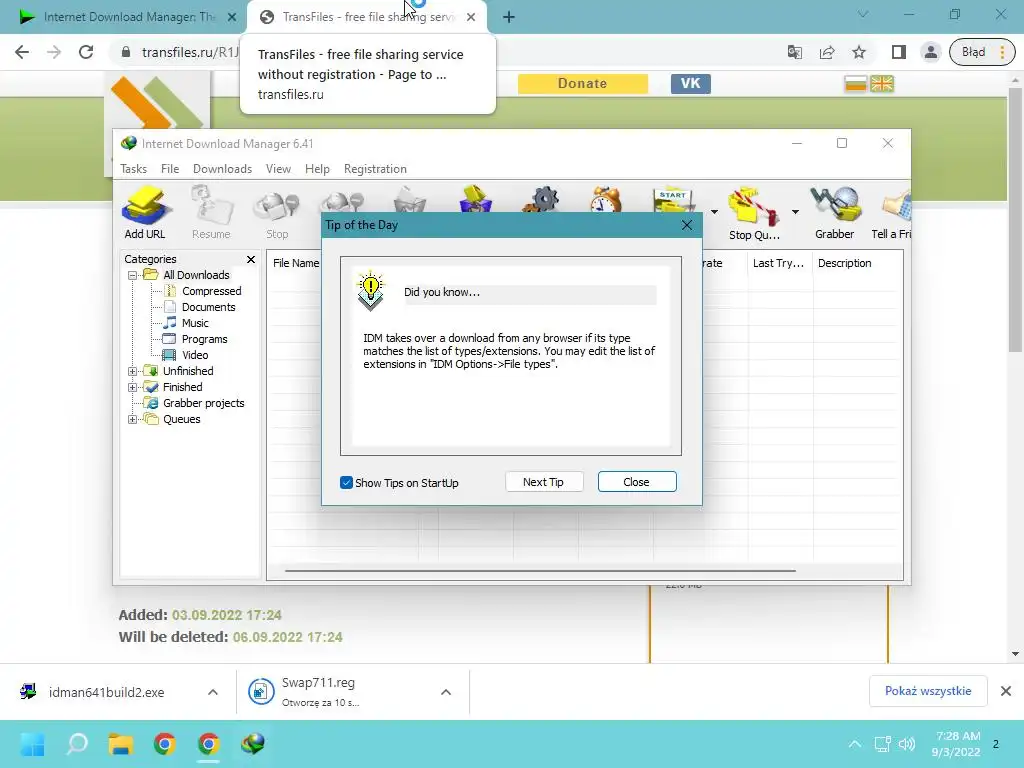Image resolution: width=1024 pixels, height=768 pixels.
Task: Click the IDM download list horizontal scrollbar
Action: point(540,570)
